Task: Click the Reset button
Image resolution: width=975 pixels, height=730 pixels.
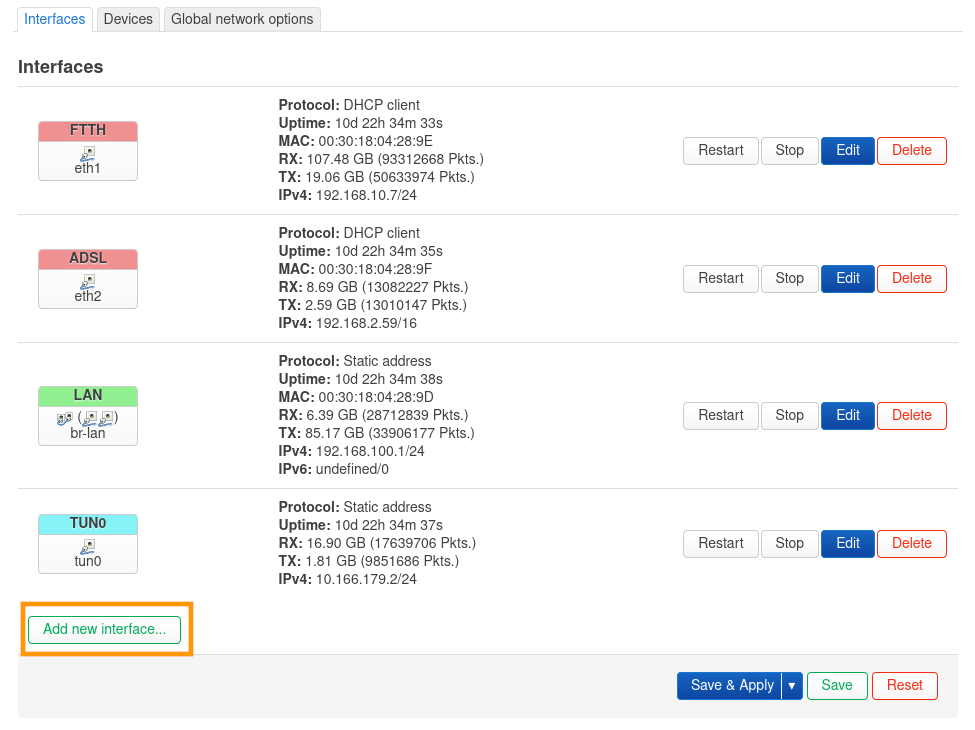Action: (x=904, y=685)
